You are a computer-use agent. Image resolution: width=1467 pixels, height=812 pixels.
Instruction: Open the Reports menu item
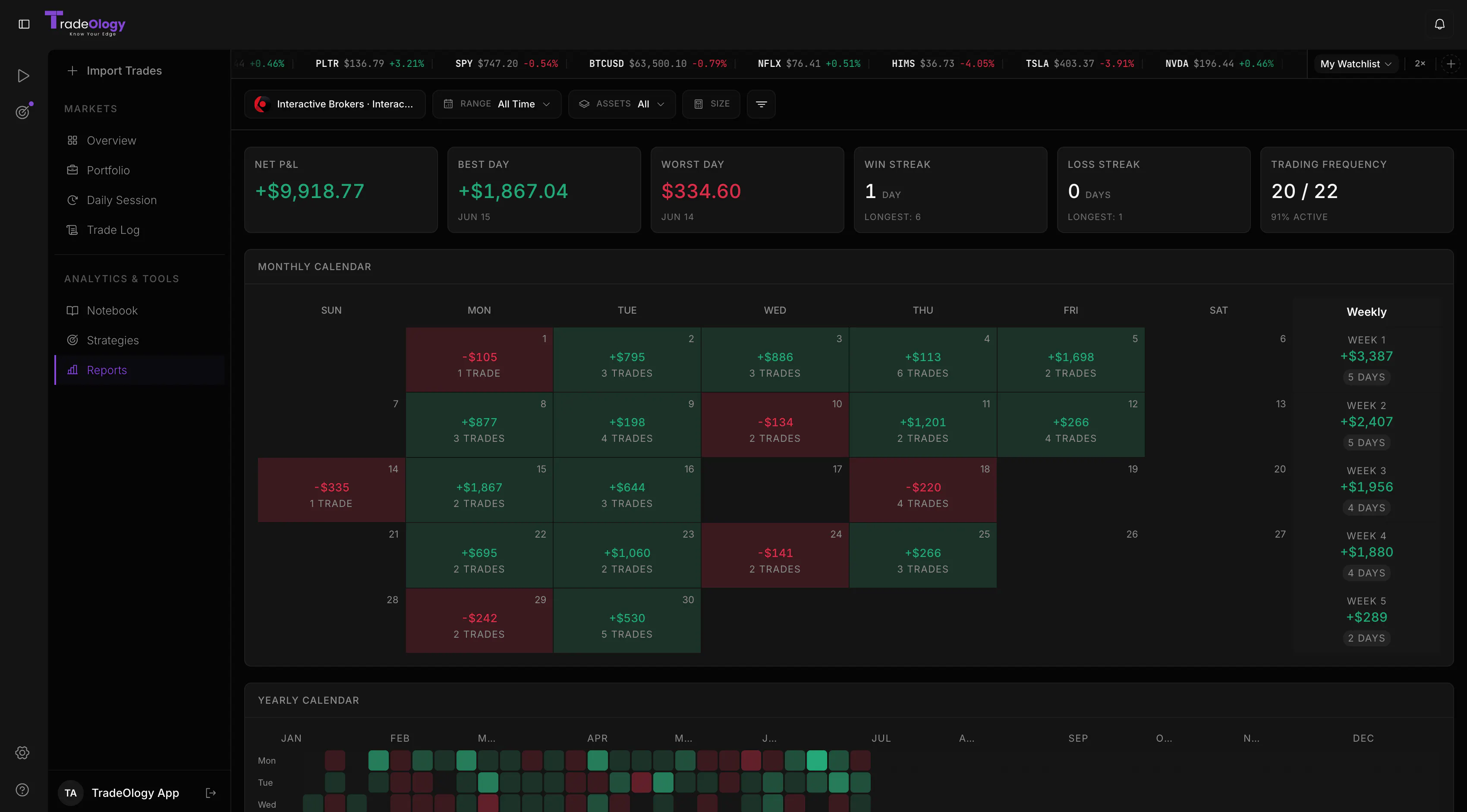[139, 370]
